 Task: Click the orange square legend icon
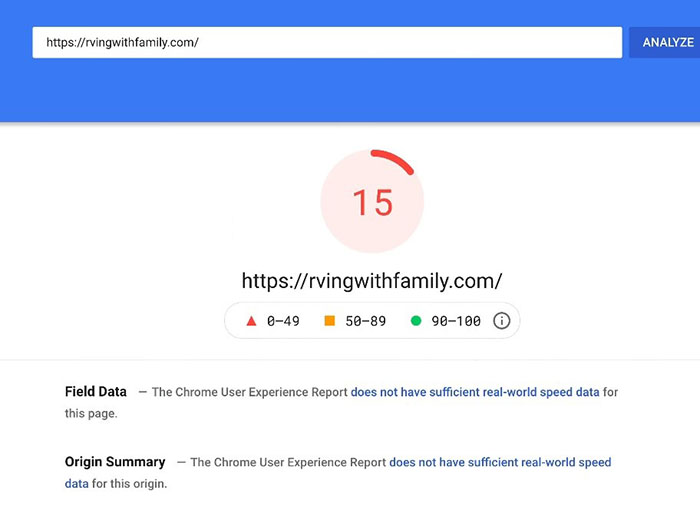click(x=329, y=321)
